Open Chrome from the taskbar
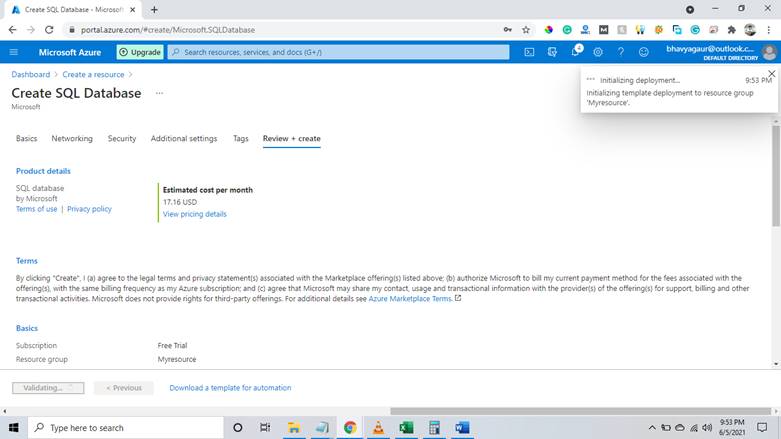Viewport: 781px width, 439px height. click(x=350, y=428)
